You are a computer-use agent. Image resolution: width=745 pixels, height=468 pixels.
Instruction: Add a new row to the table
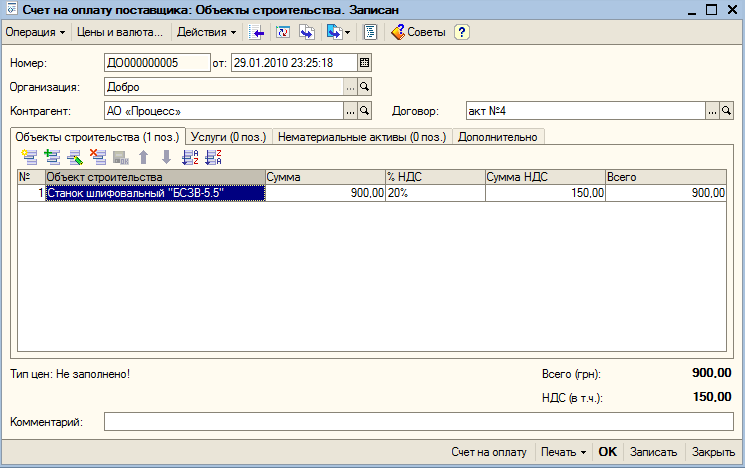point(29,157)
